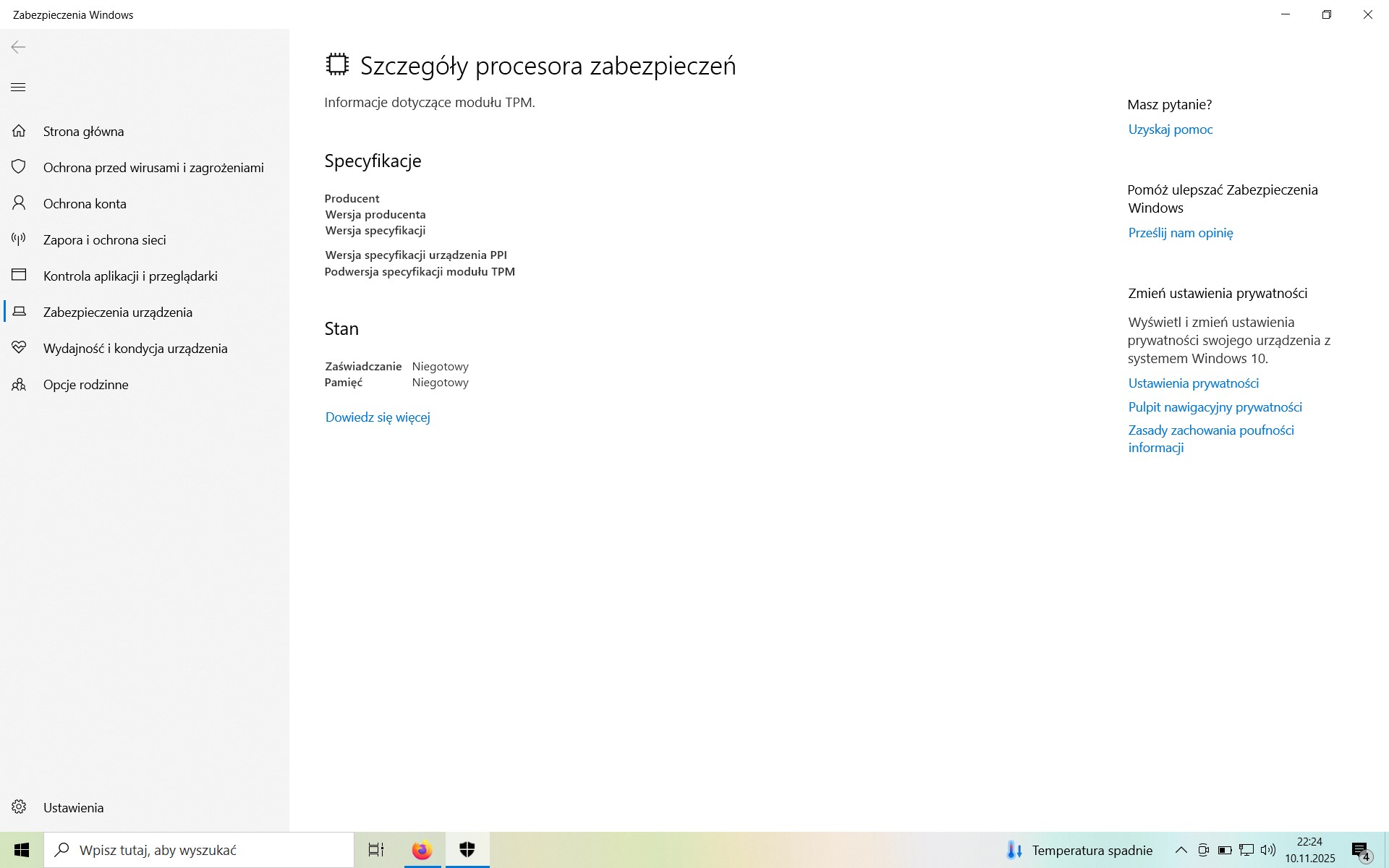Open the Uzyskaj pomoc link
This screenshot has width=1389, height=868.
tap(1170, 129)
